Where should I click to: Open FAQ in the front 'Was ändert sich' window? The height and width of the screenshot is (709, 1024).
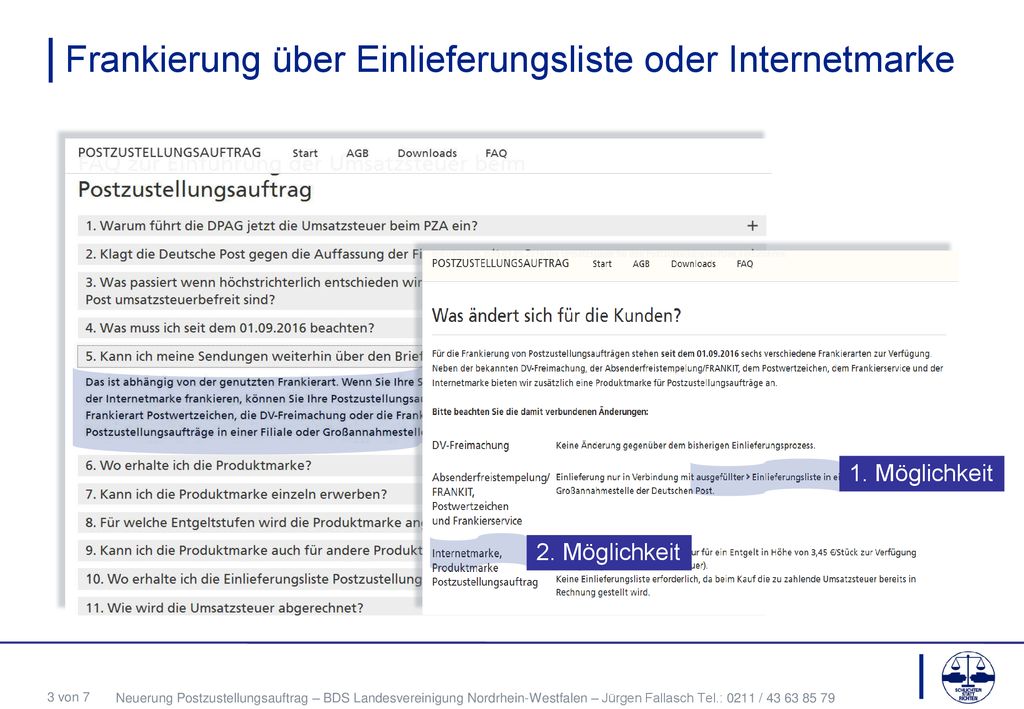[x=745, y=264]
